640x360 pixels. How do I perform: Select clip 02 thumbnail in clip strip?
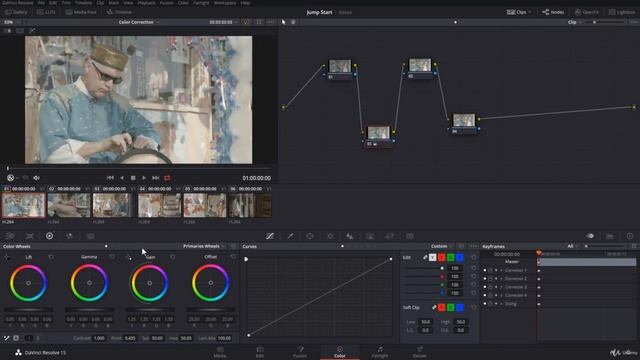(x=69, y=205)
